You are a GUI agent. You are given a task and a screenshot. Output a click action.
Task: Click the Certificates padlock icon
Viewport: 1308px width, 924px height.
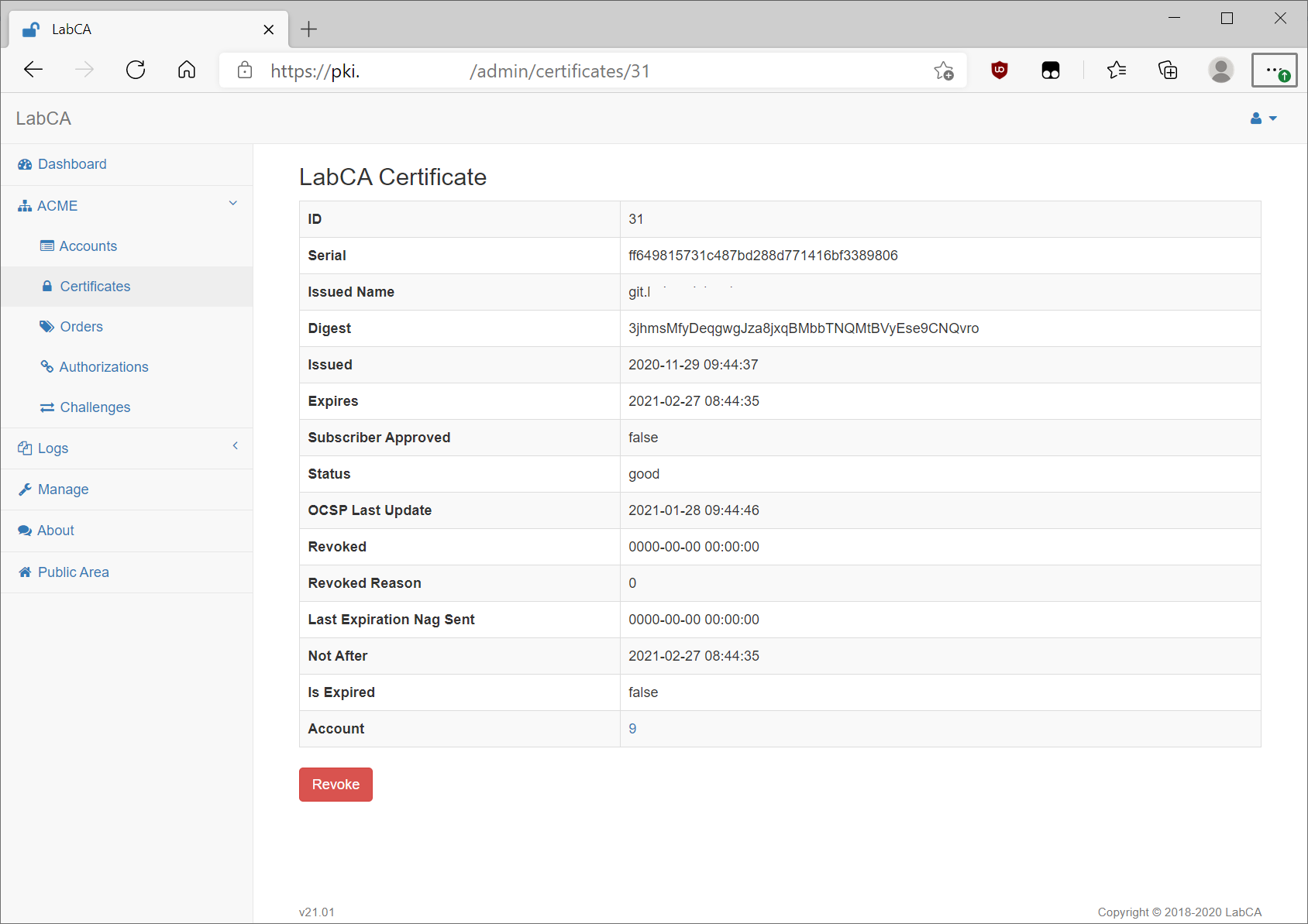(x=47, y=286)
